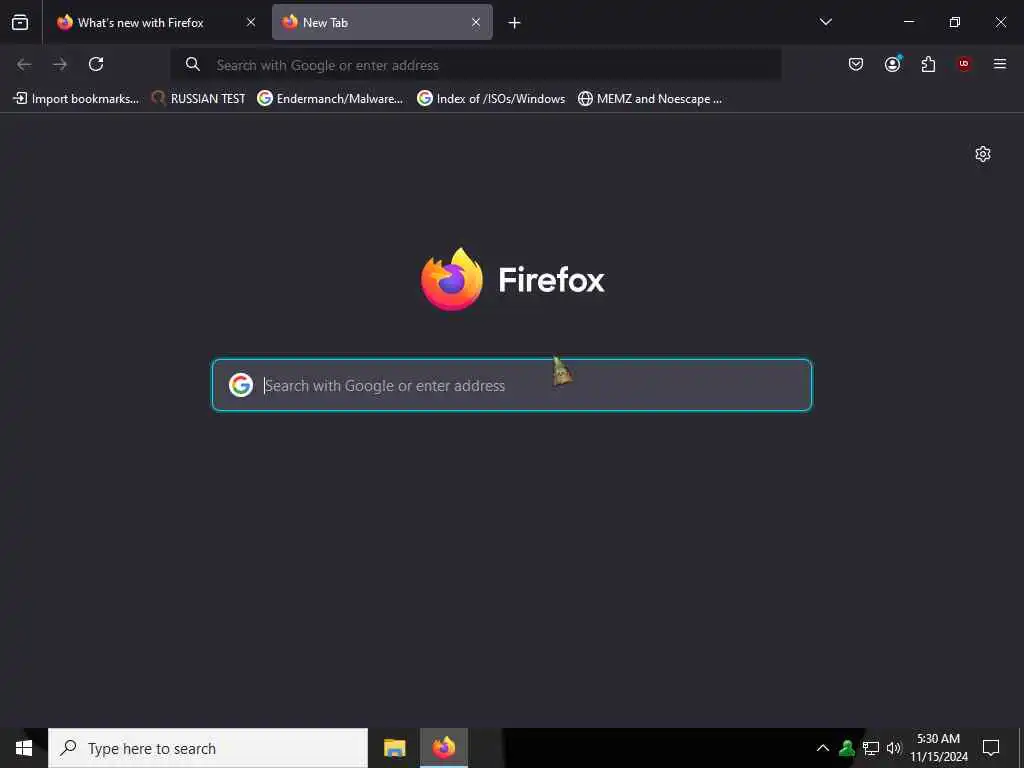Screen dimensions: 1024x768
Task: Restore down the Firefox window
Action: point(955,22)
